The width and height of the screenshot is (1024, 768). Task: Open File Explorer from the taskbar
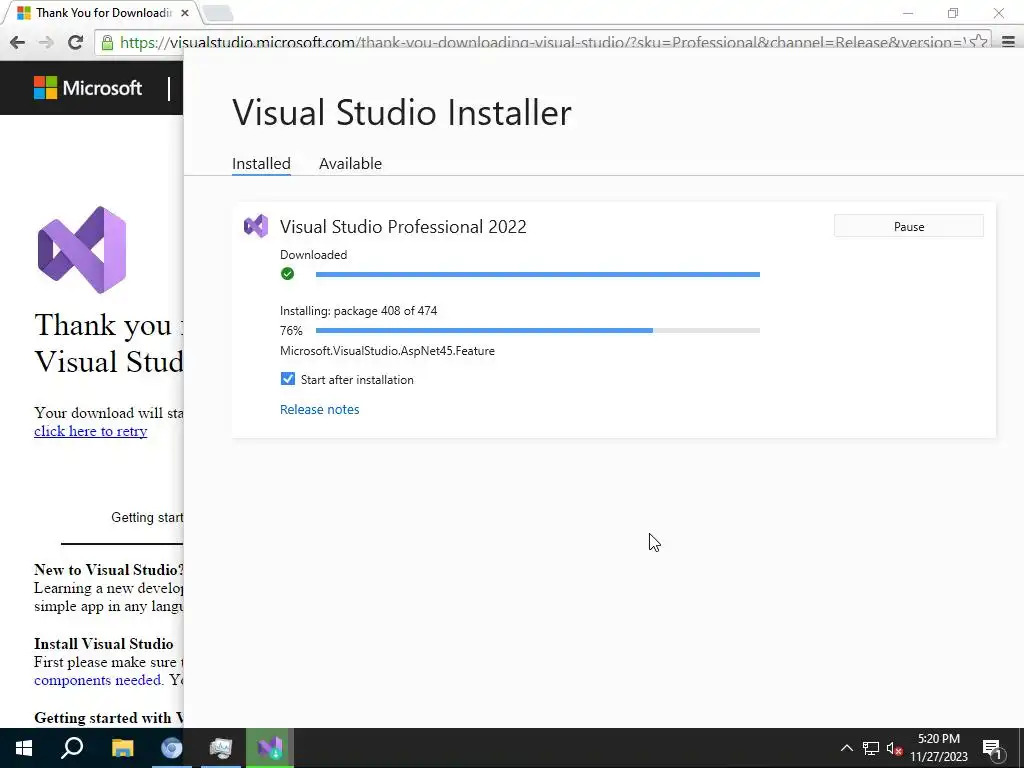(x=122, y=748)
